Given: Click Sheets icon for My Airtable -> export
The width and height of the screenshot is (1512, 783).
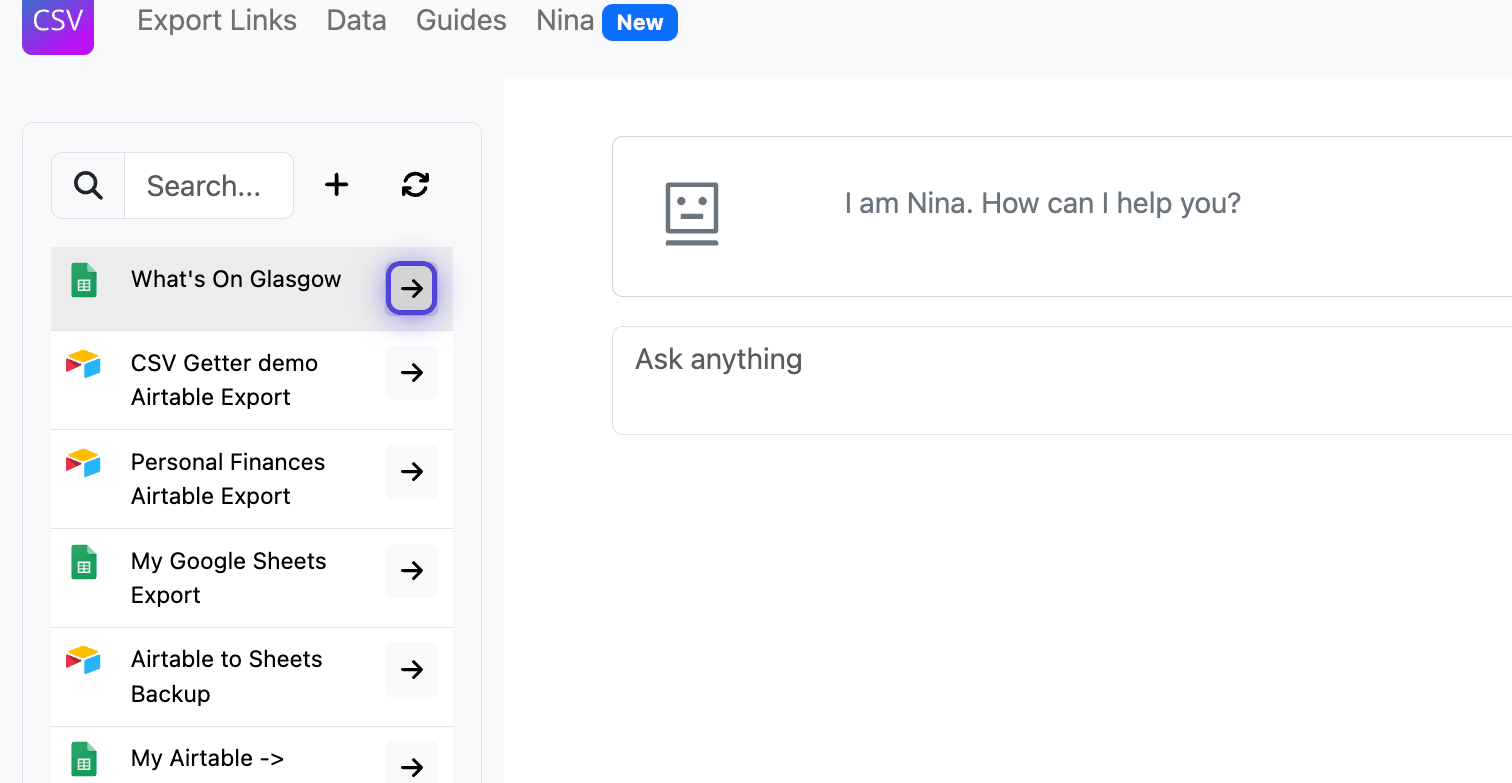Looking at the screenshot, I should tap(84, 760).
